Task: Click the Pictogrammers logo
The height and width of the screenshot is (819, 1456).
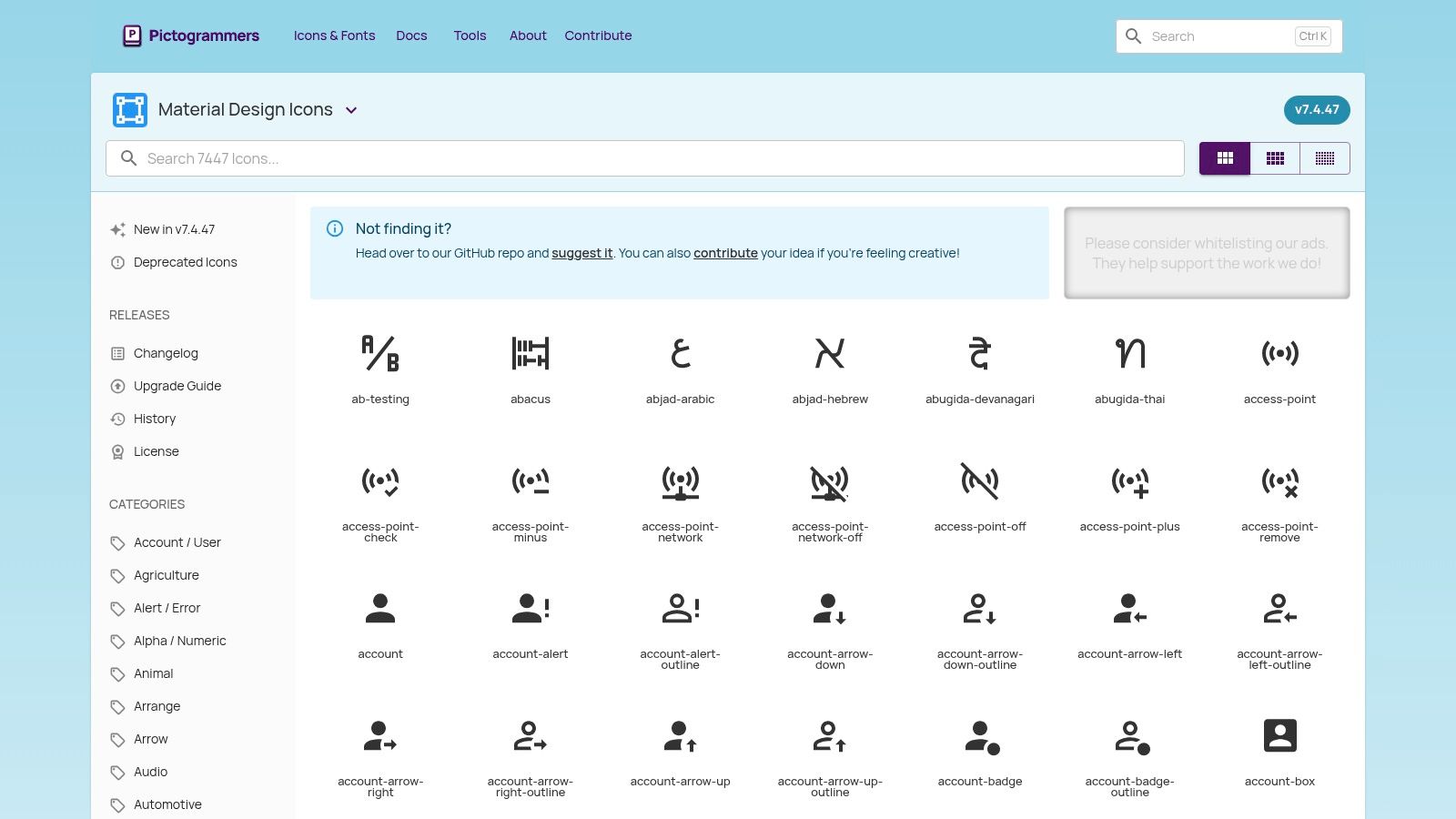Action: [x=190, y=35]
